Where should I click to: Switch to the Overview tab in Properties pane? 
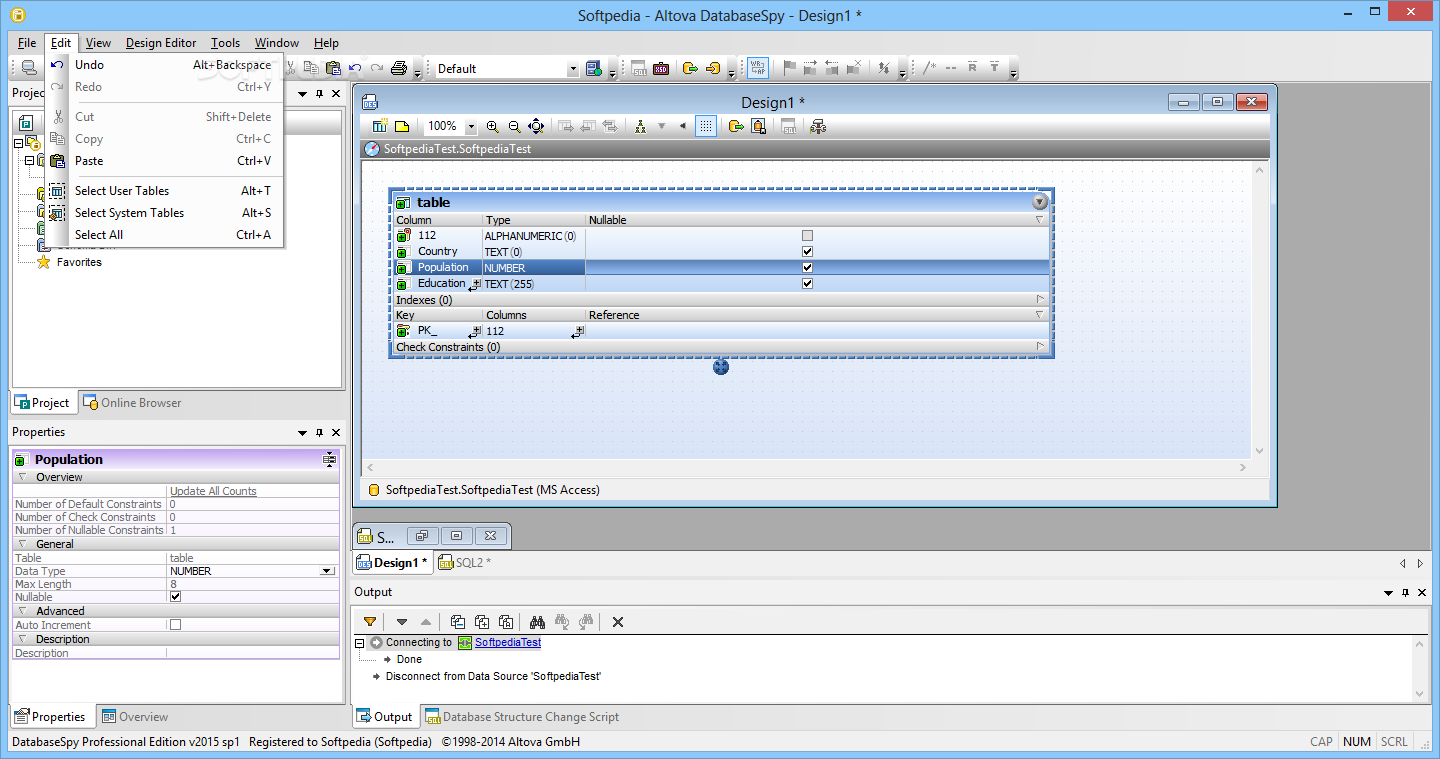pos(134,717)
